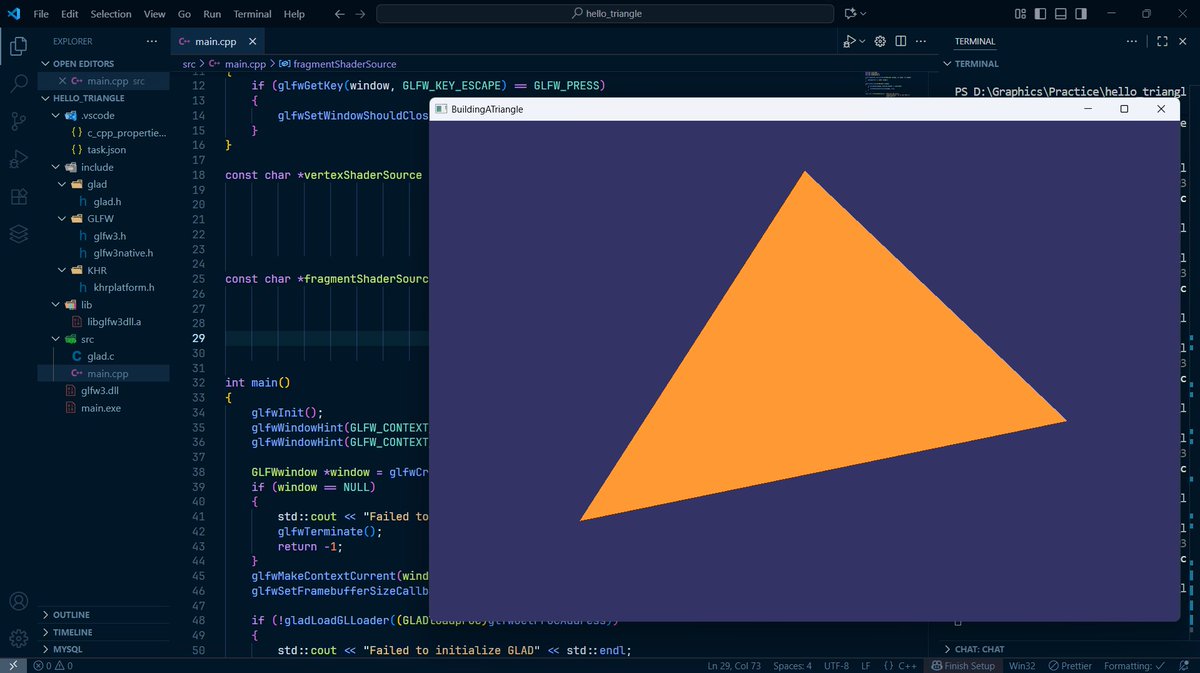Click the hello_triangle command center search box
The width and height of the screenshot is (1200, 673).
[605, 14]
